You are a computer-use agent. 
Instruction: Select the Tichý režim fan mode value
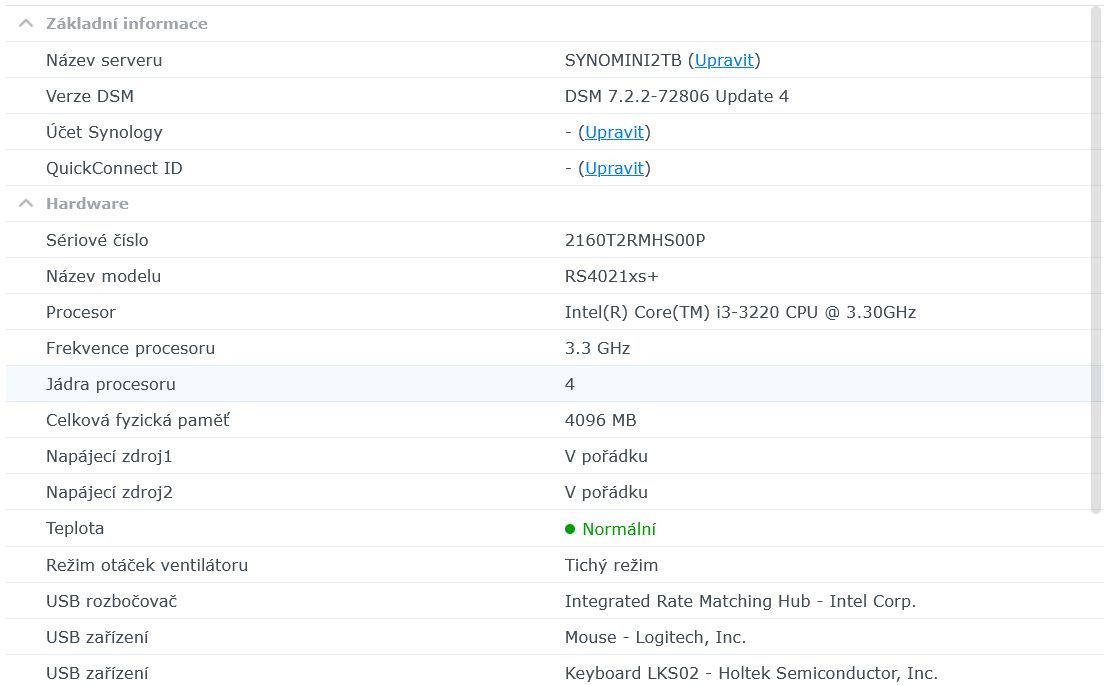611,565
